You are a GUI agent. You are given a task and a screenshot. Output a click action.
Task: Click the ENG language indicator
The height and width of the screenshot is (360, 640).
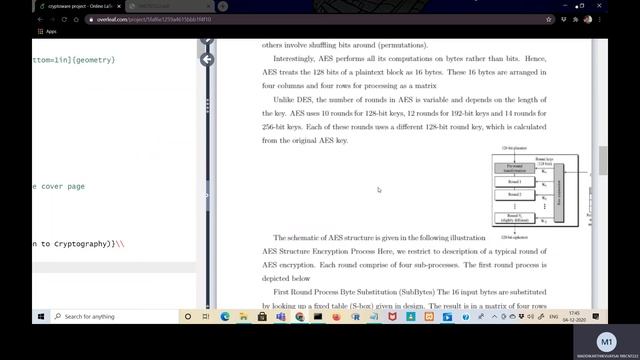554,317
